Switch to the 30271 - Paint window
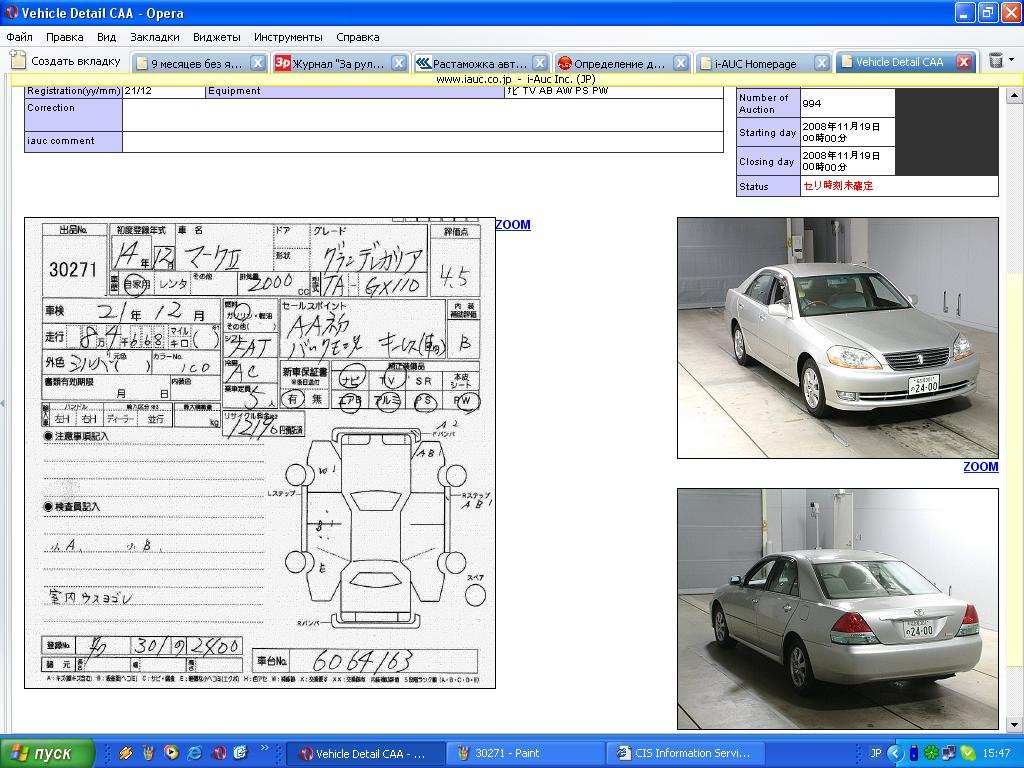1024x768 pixels. [x=527, y=754]
